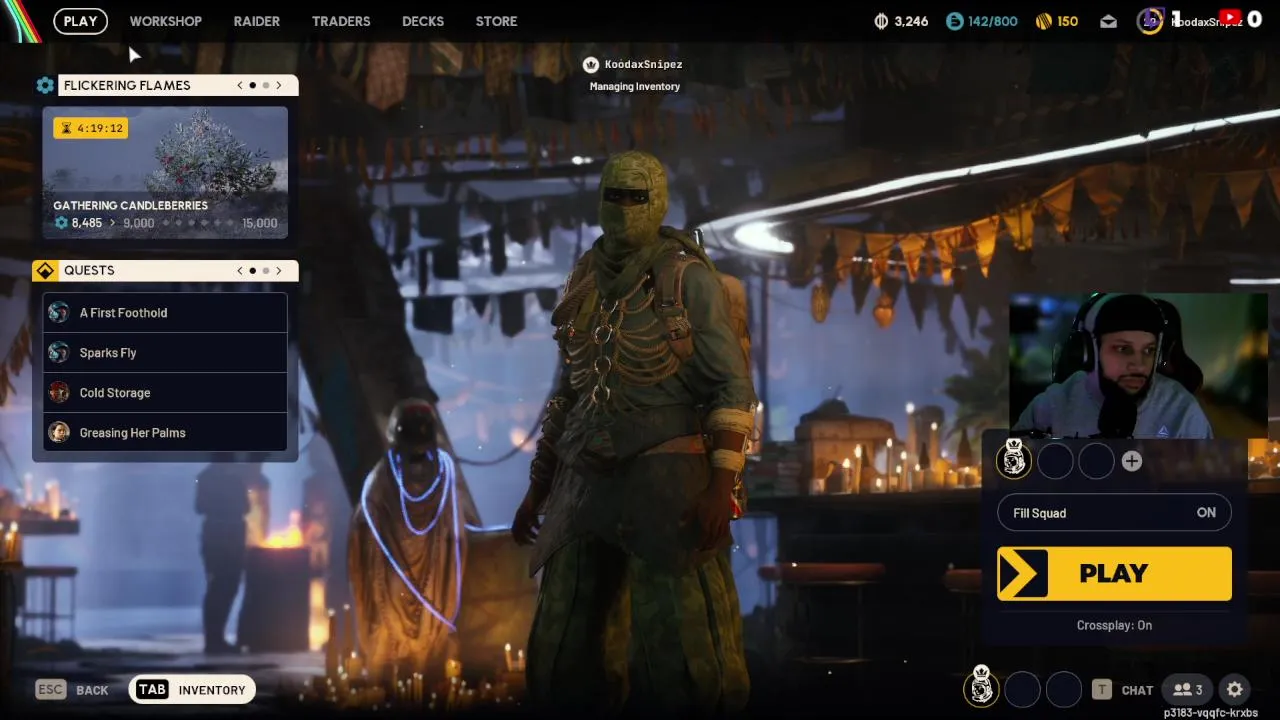The width and height of the screenshot is (1280, 720).
Task: Click the A First Foothold trader portrait icon
Action: coord(59,313)
